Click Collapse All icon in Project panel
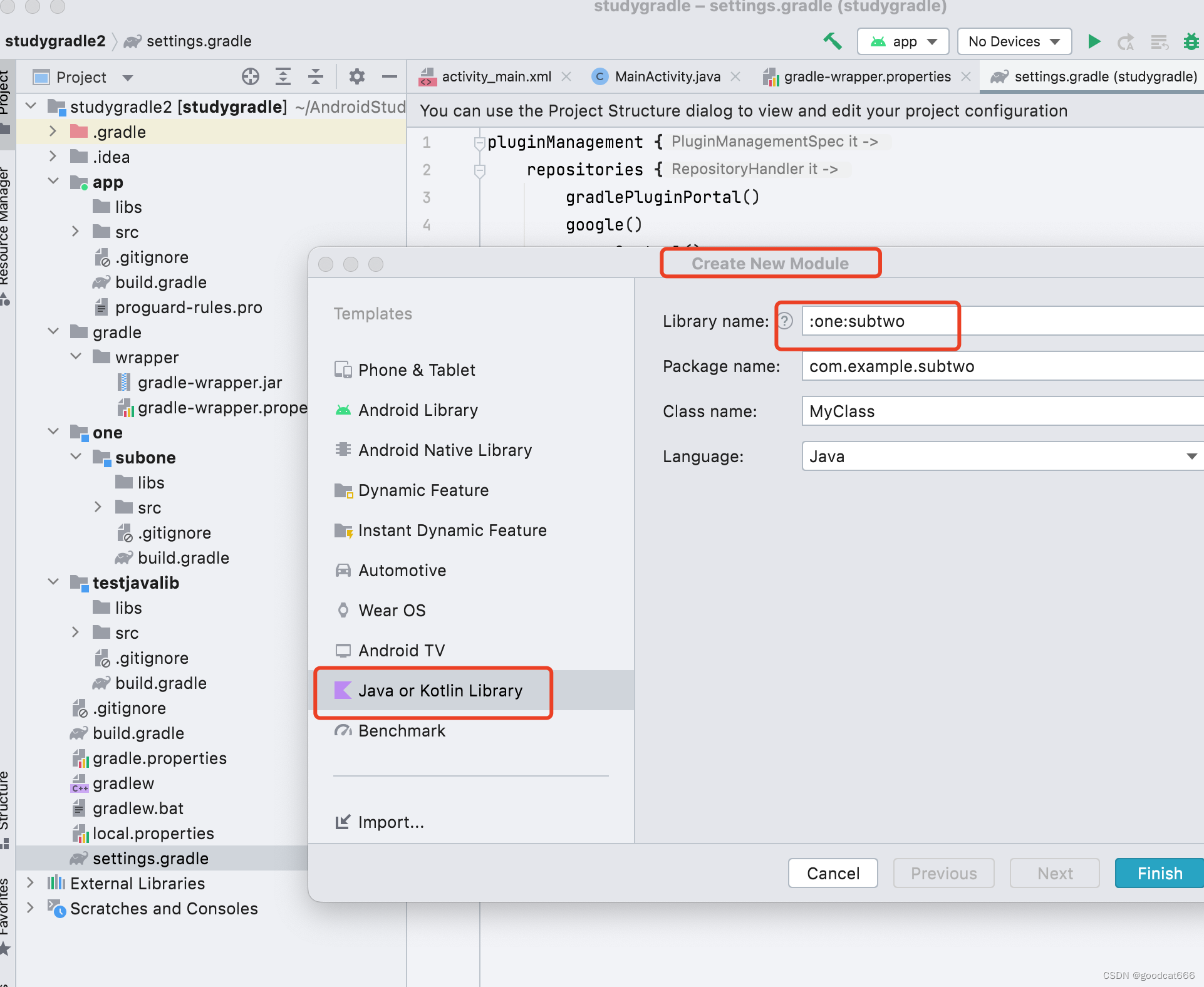The height and width of the screenshot is (987, 1204). click(316, 76)
